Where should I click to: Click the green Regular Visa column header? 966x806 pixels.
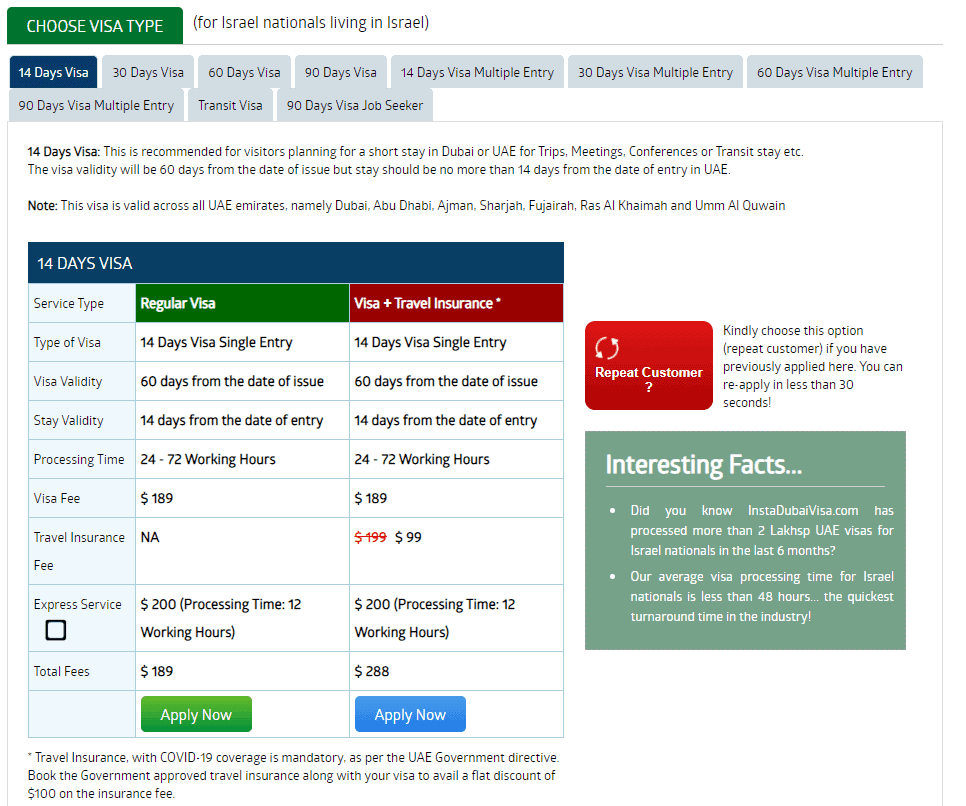[x=242, y=303]
